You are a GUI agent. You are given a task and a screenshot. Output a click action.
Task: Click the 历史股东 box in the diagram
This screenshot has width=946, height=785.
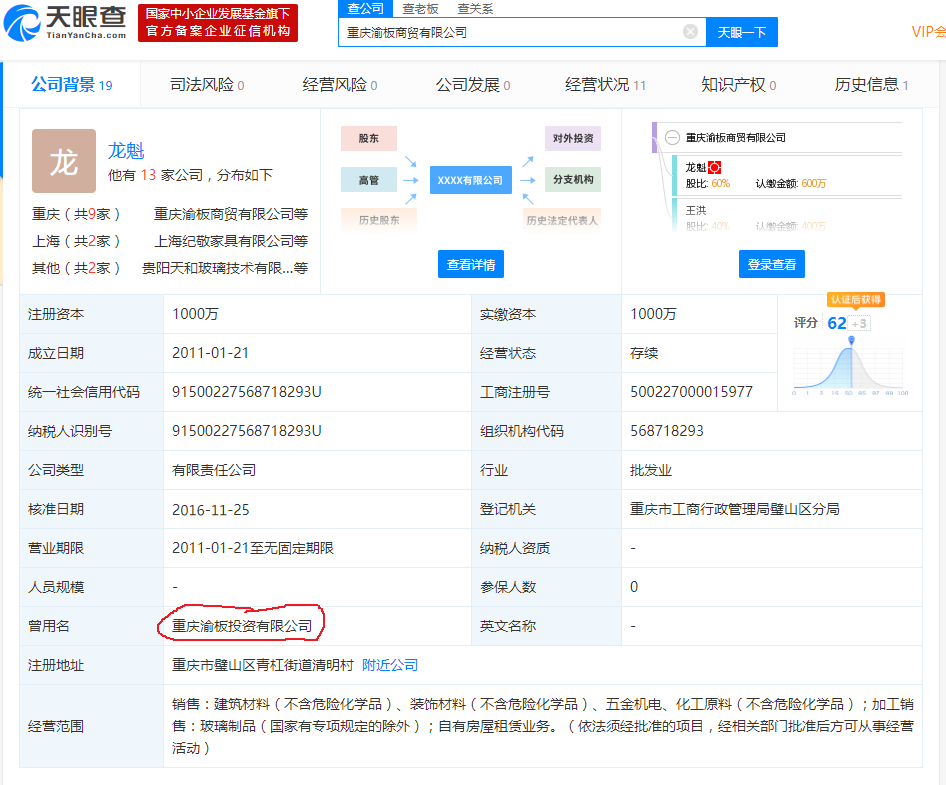[379, 220]
